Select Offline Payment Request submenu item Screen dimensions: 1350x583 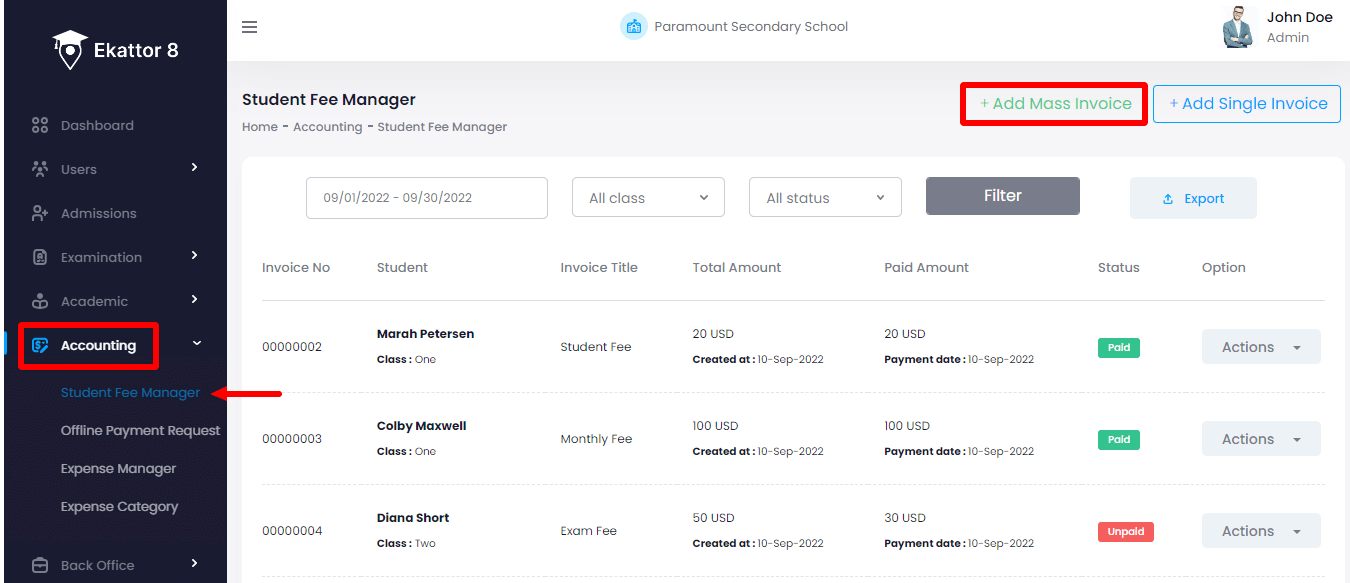139,430
